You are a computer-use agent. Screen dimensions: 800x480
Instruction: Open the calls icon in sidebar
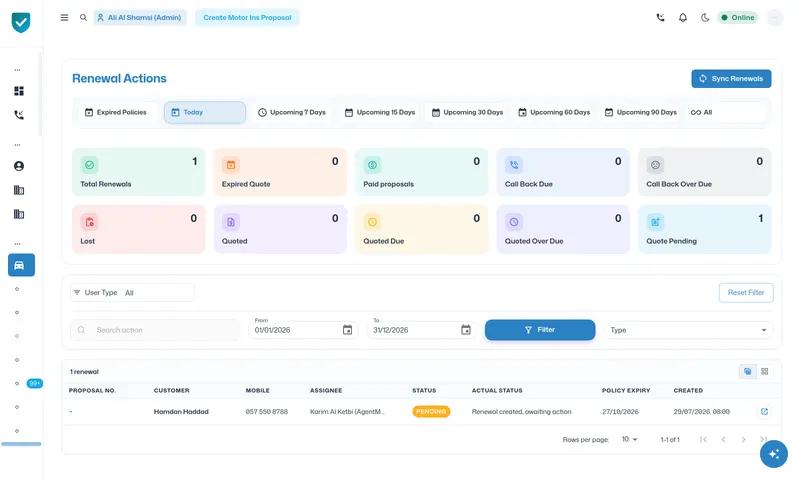pos(19,115)
